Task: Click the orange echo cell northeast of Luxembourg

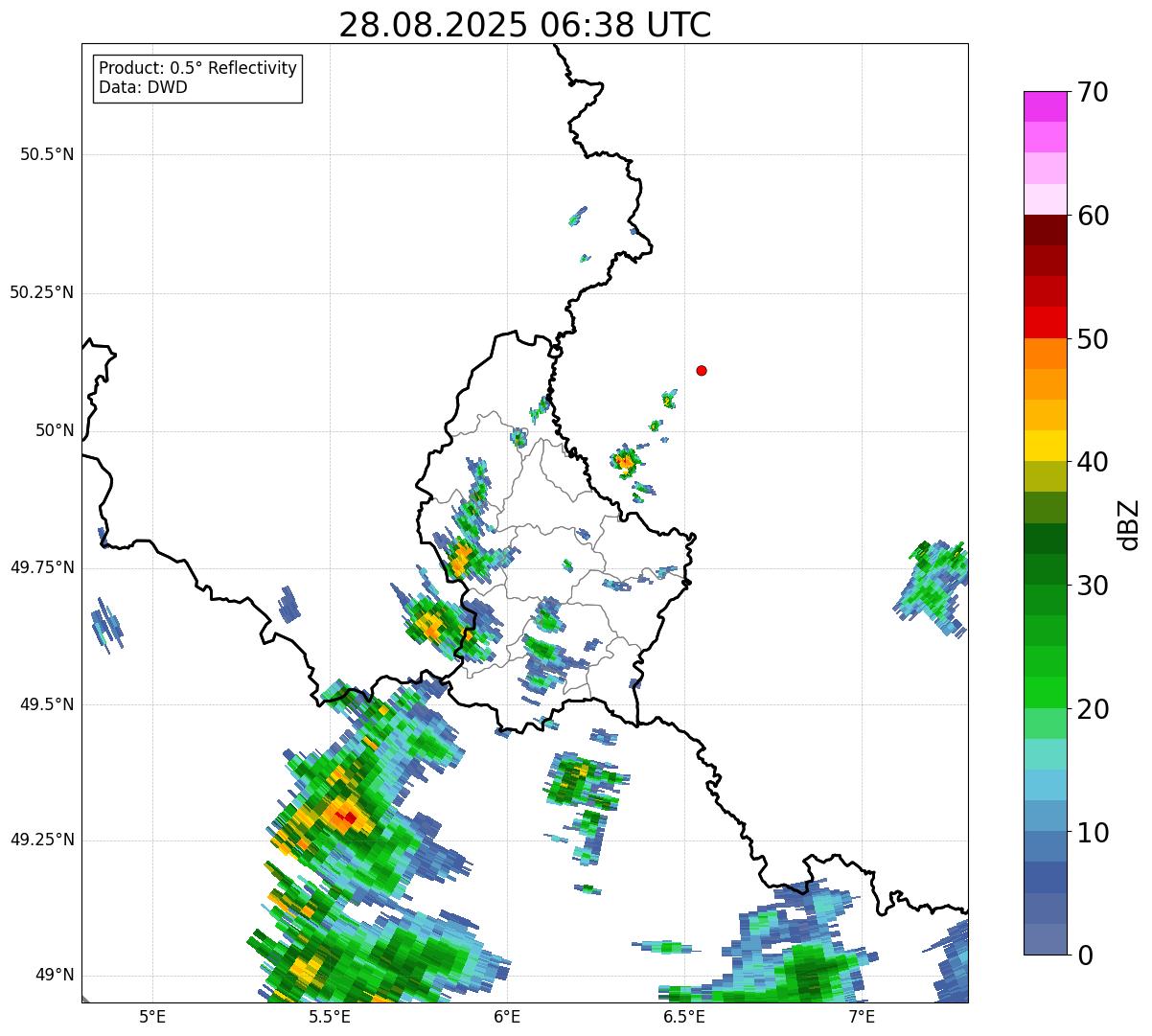Action: coord(626,463)
